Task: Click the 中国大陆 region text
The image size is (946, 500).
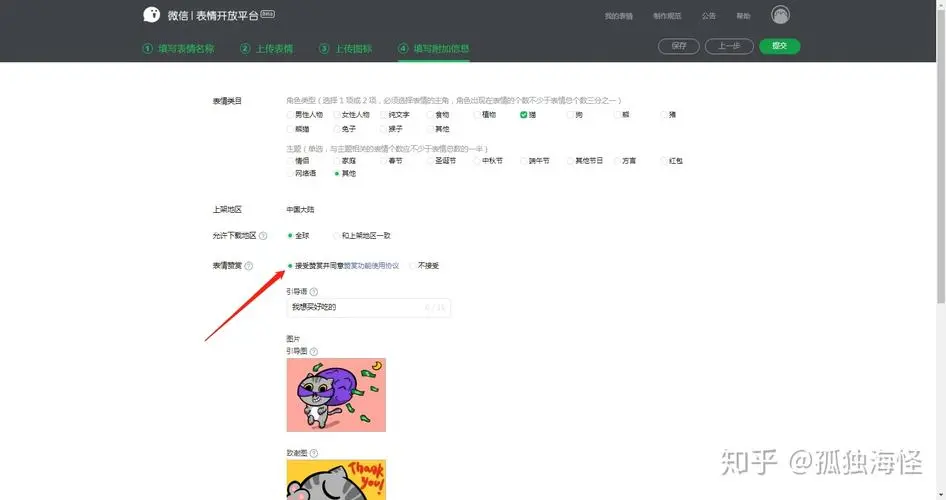Action: tap(300, 210)
